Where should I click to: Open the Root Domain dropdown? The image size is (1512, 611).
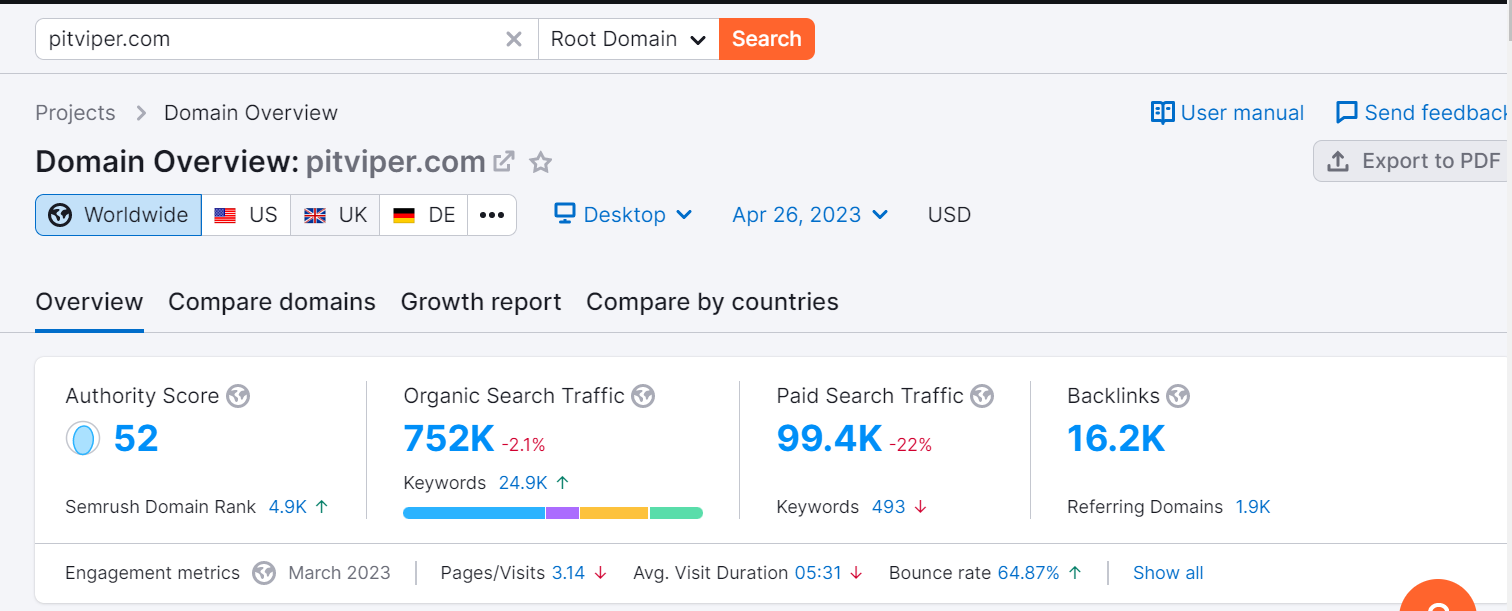coord(628,39)
